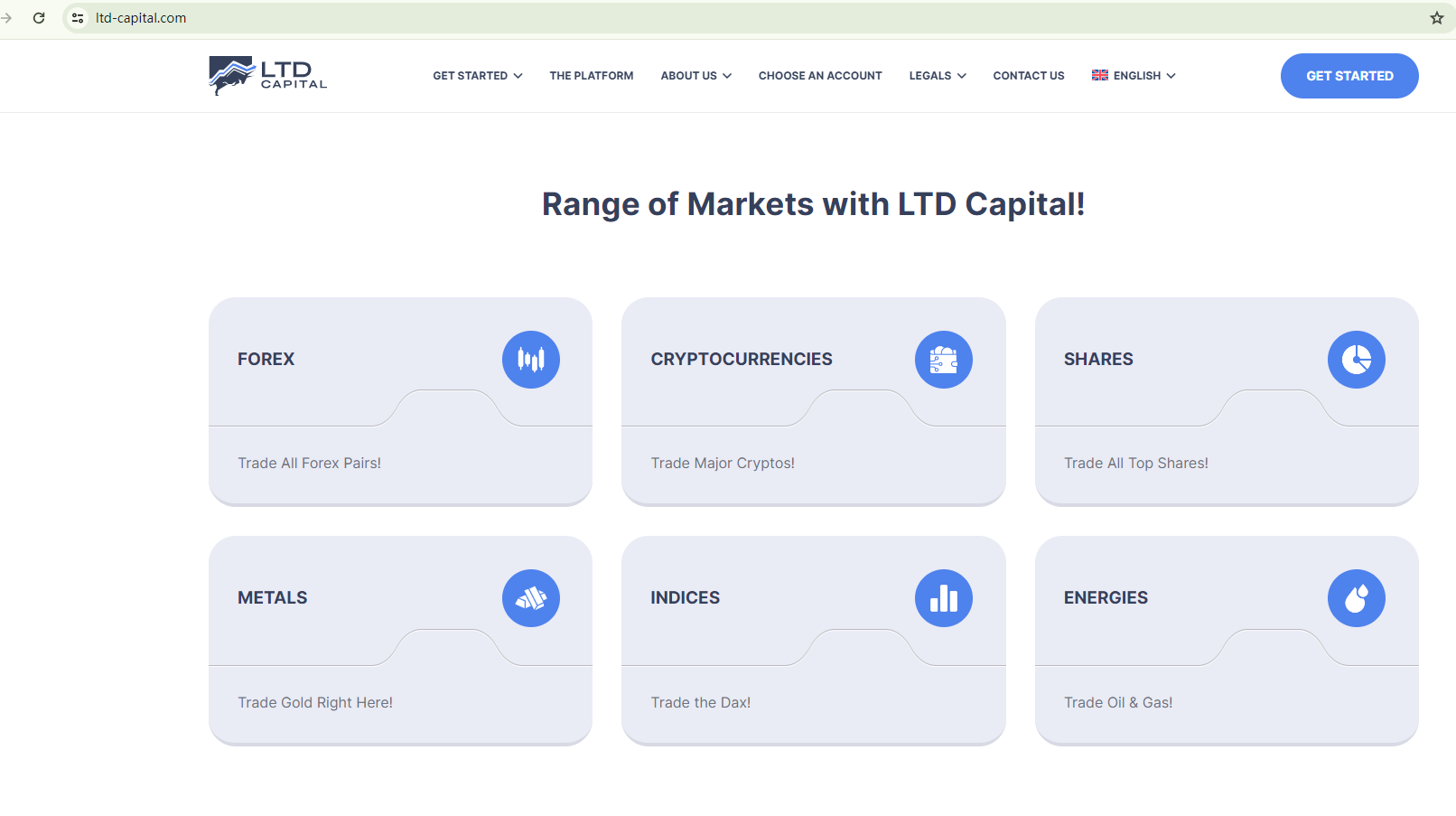
Task: Click the LTD Capital bull logo
Action: (267, 76)
